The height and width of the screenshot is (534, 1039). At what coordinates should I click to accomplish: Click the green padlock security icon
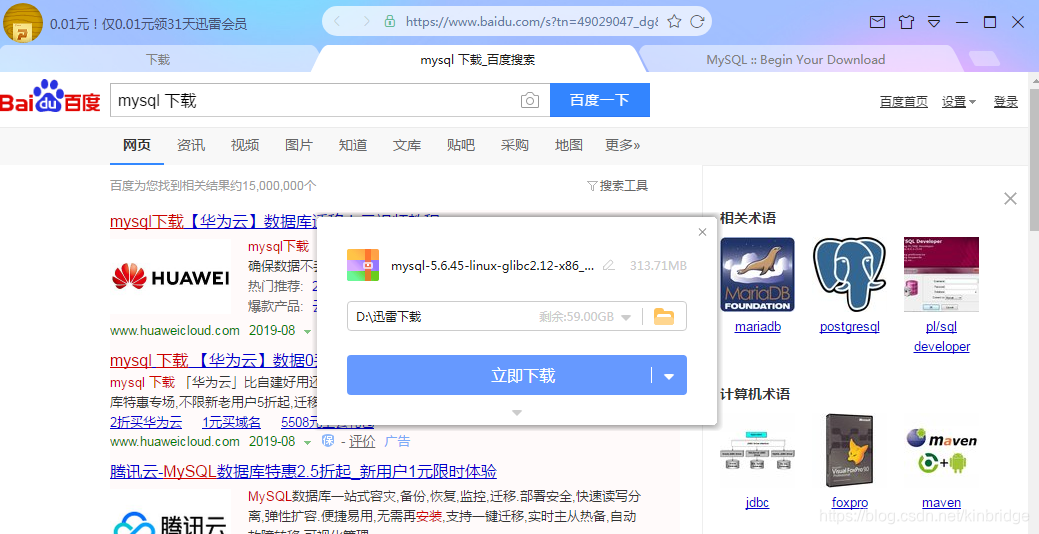(x=390, y=21)
